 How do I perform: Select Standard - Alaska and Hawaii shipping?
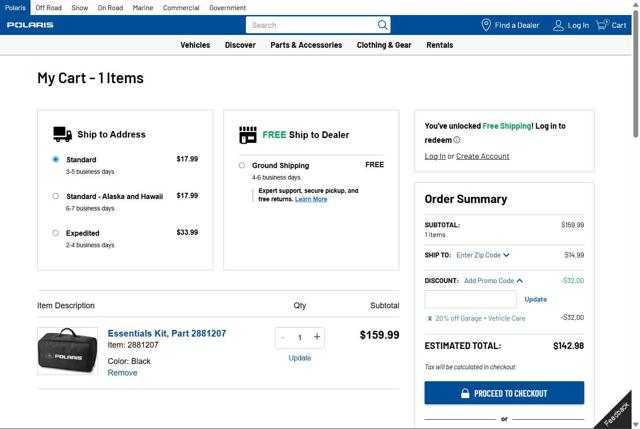point(56,196)
